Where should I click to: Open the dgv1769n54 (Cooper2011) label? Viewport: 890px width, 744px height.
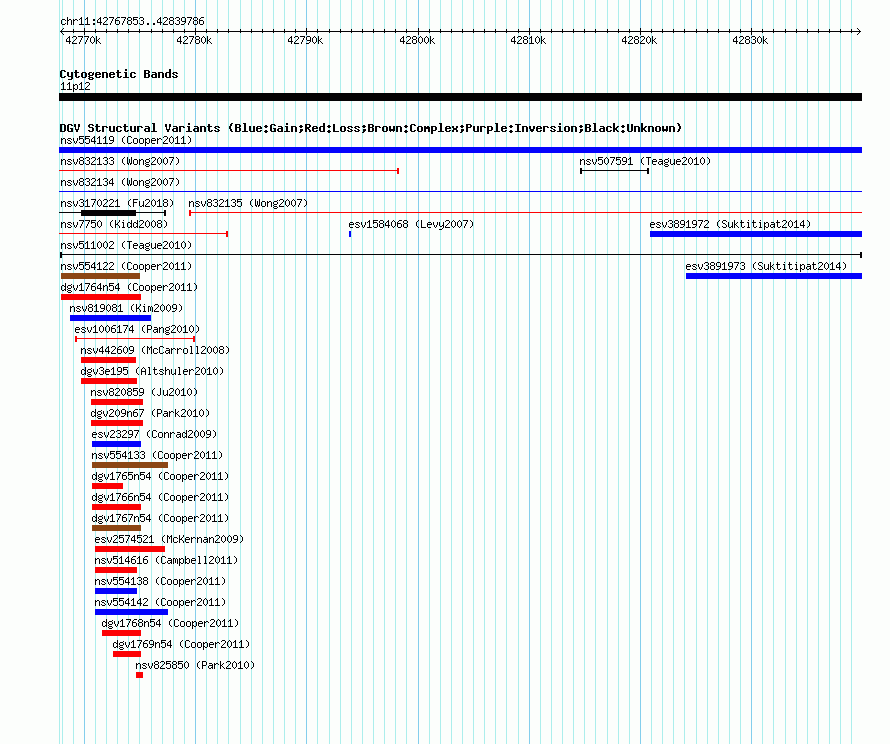(181, 644)
